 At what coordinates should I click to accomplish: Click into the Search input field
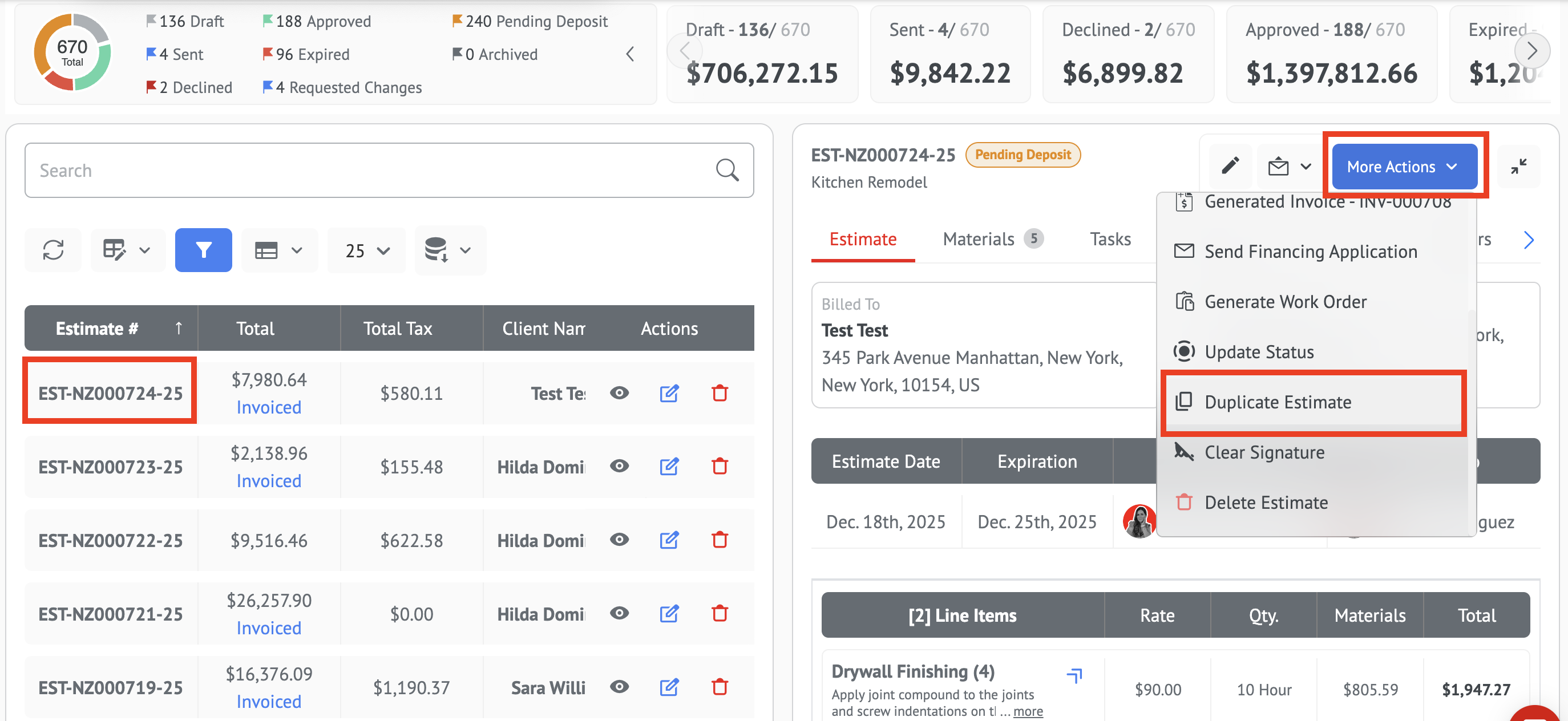click(365, 171)
